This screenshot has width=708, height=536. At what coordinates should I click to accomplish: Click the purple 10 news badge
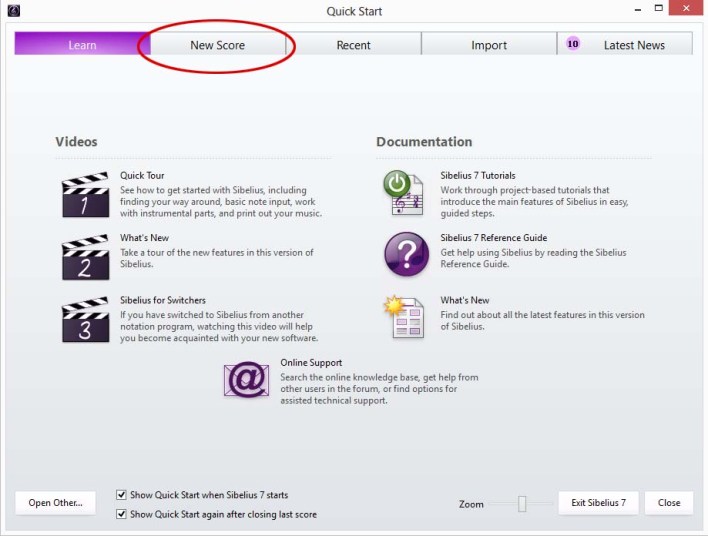tap(573, 44)
